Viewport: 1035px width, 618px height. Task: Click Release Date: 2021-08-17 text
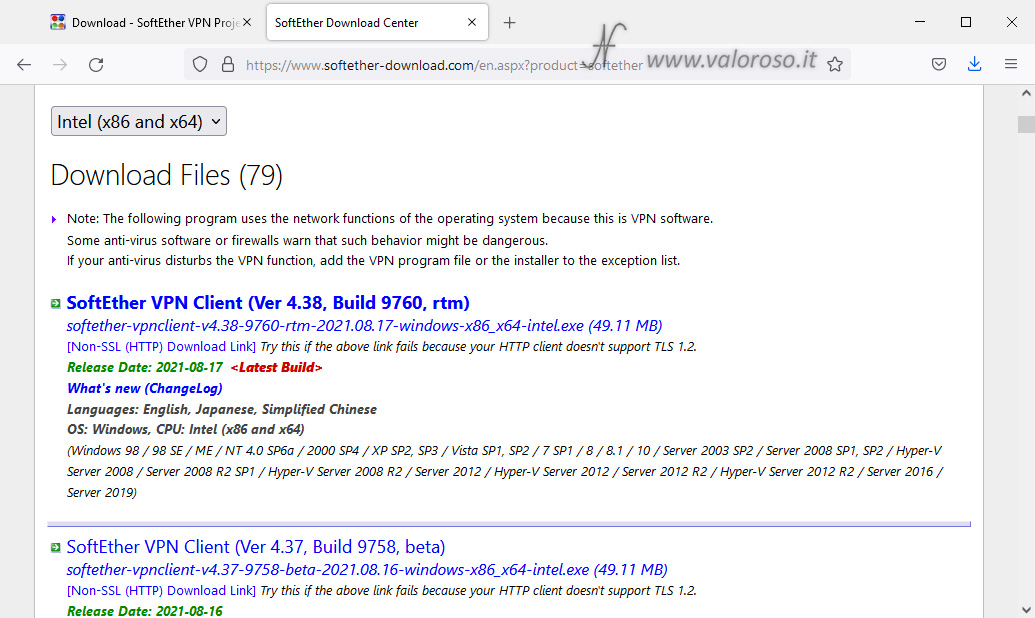coord(145,367)
